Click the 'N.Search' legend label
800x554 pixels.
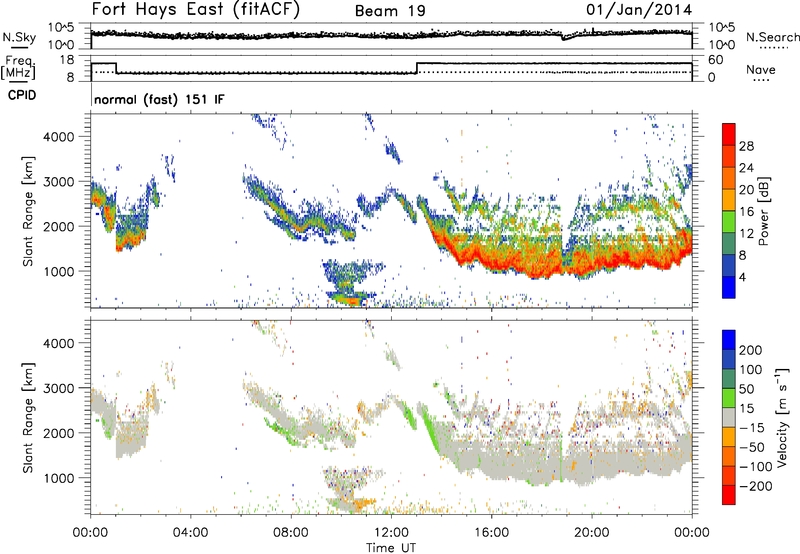point(773,37)
